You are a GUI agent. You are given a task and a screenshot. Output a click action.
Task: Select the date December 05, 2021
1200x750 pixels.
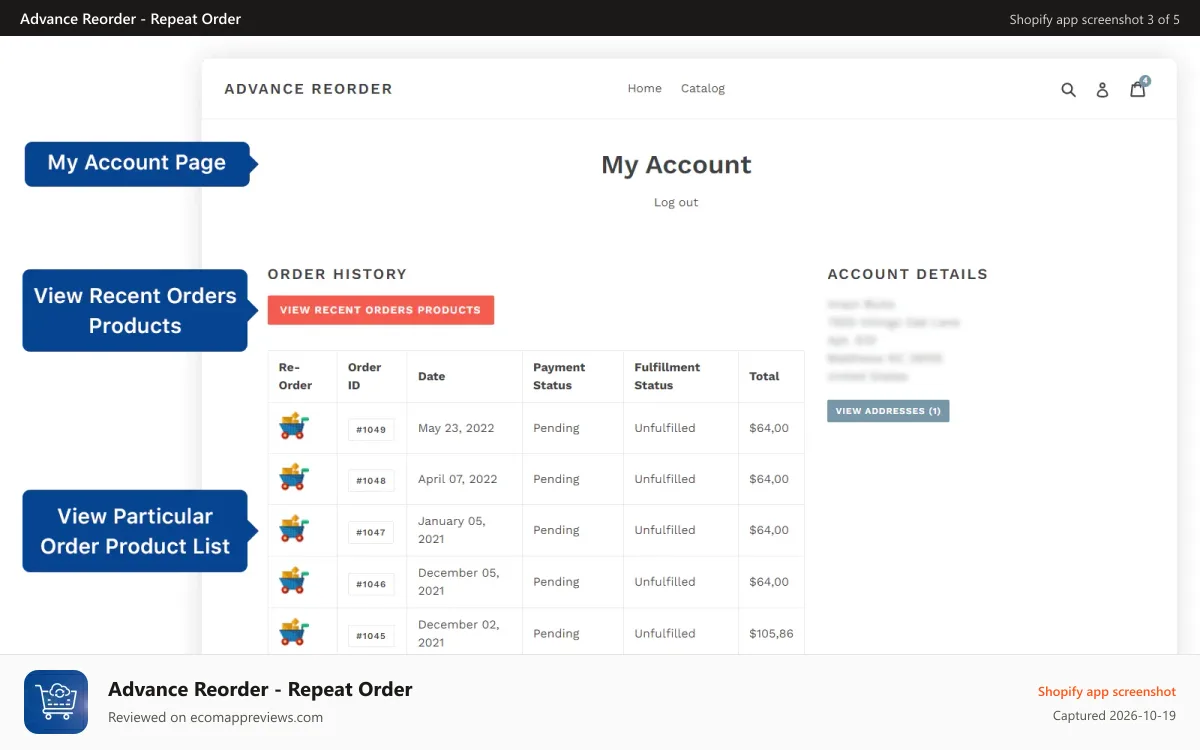(x=458, y=582)
